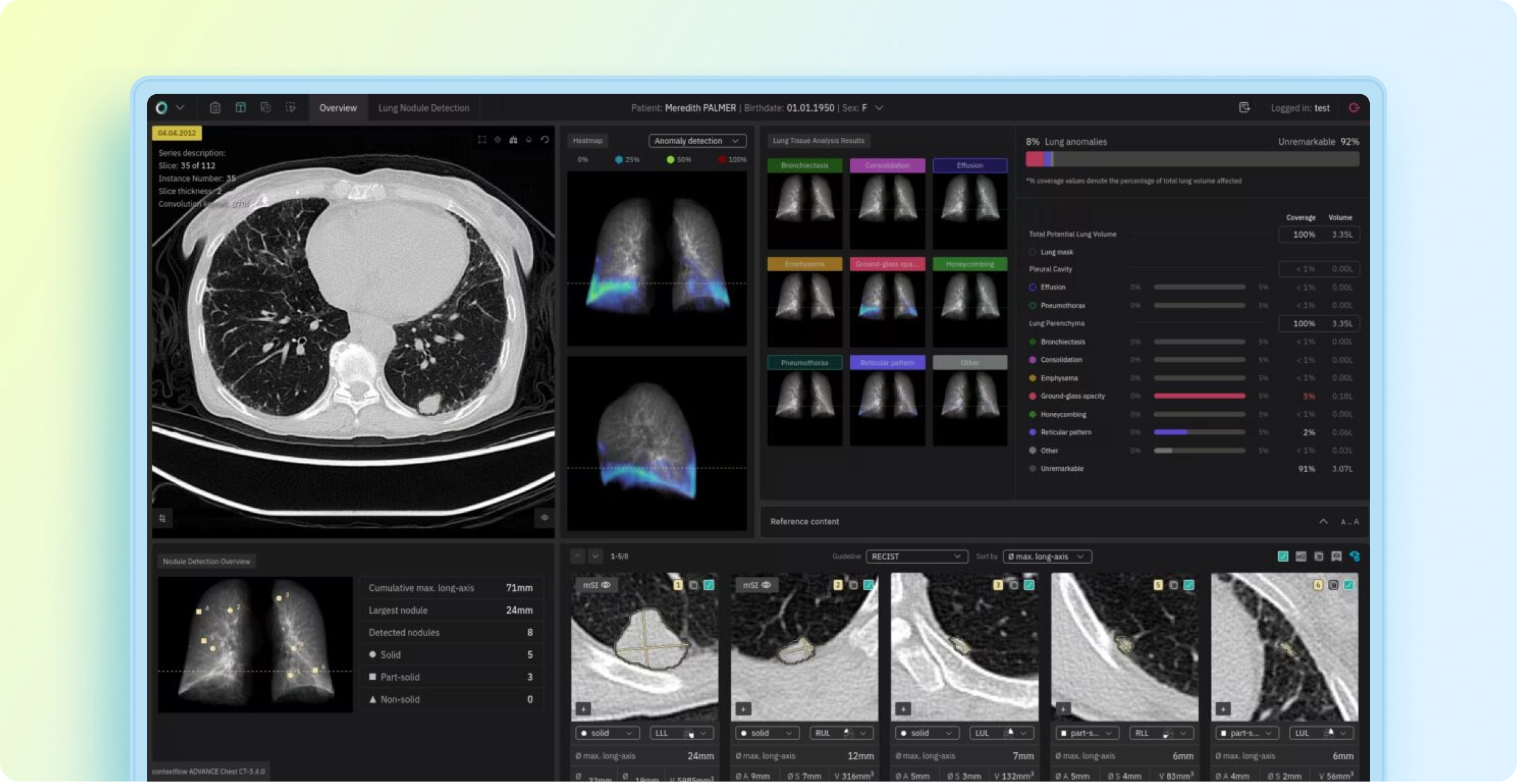Switch to the Lung Nodule Detection tab
The width and height of the screenshot is (1517, 784).
[424, 108]
